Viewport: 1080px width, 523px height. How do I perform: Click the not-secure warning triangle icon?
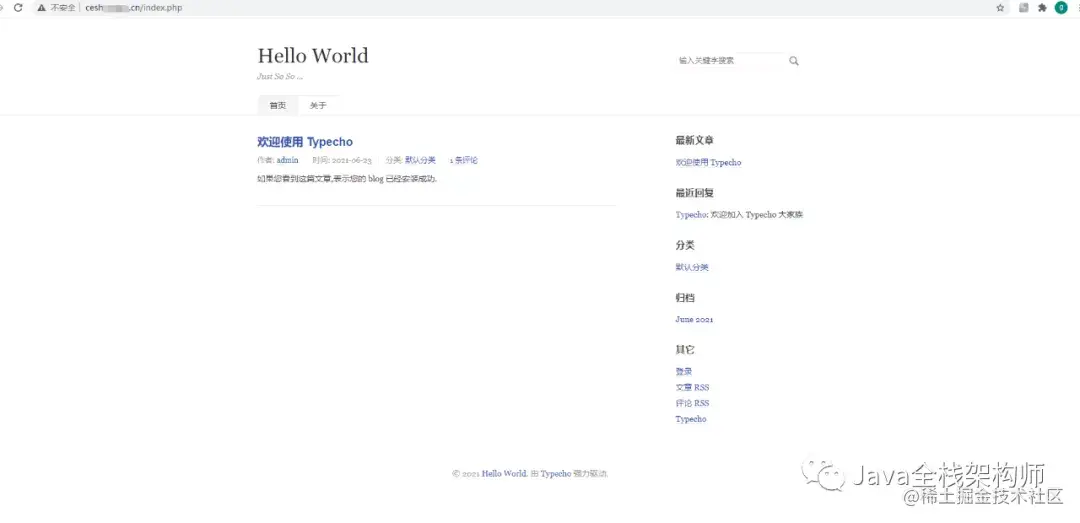(x=41, y=8)
